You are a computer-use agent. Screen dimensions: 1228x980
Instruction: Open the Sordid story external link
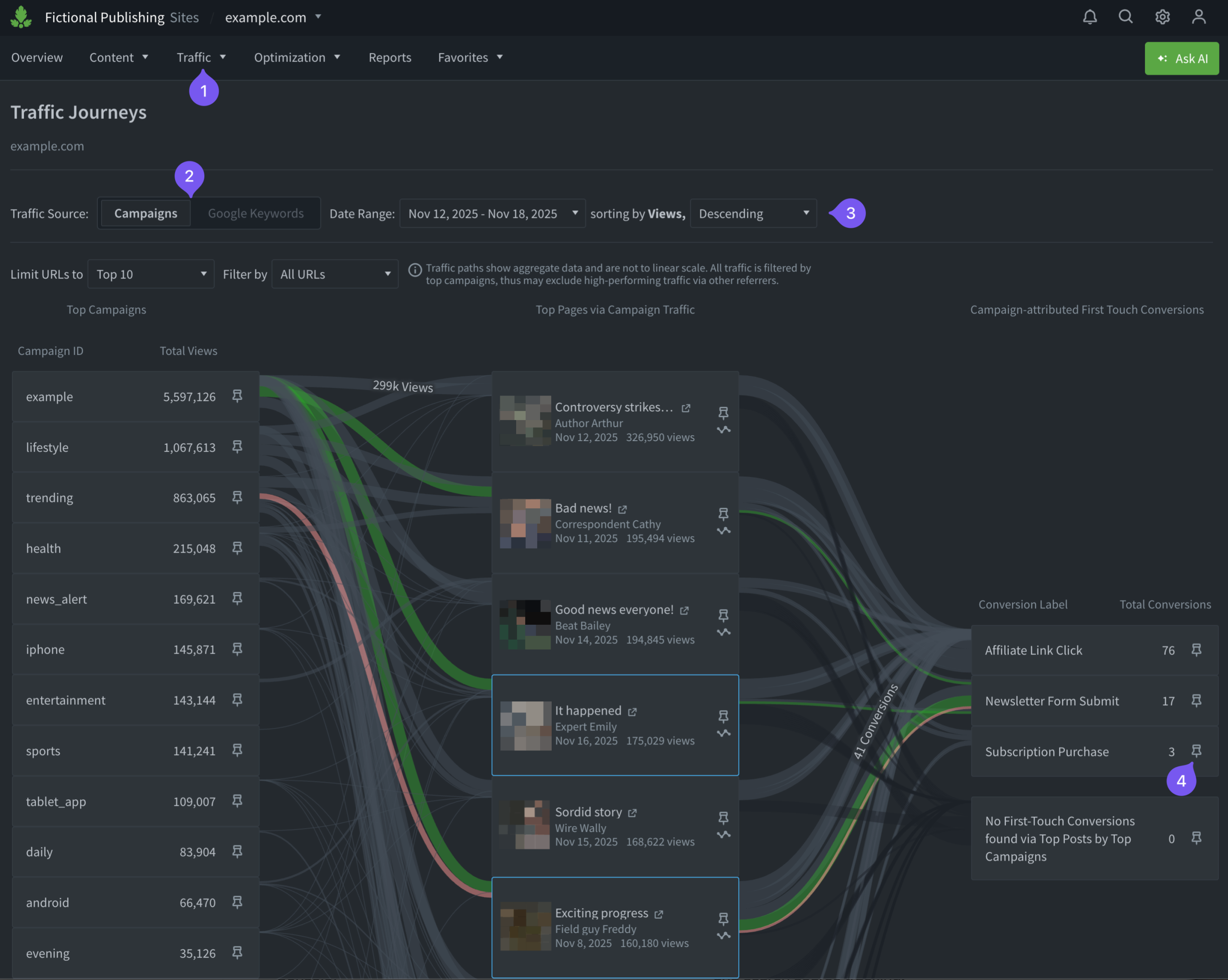click(632, 813)
